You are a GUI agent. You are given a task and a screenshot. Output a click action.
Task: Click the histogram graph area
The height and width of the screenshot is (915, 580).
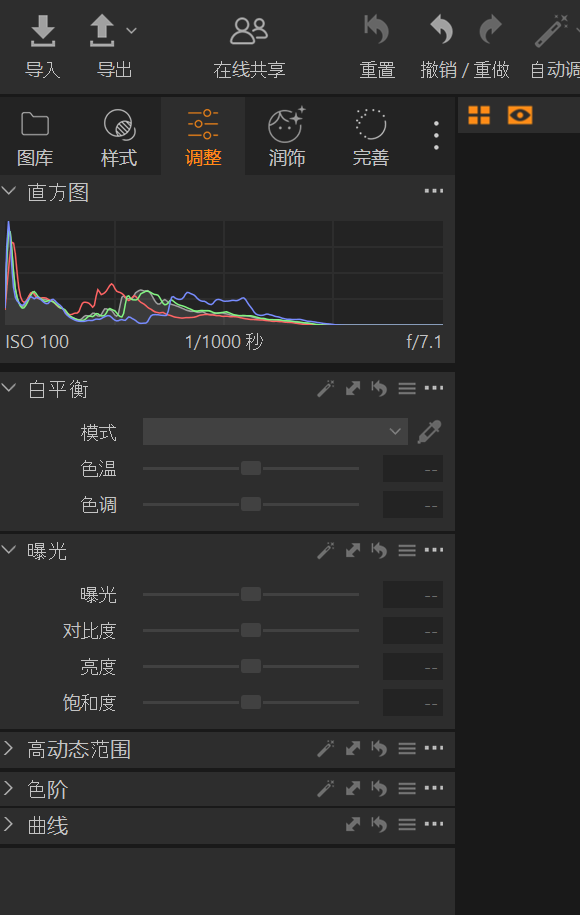pos(224,273)
